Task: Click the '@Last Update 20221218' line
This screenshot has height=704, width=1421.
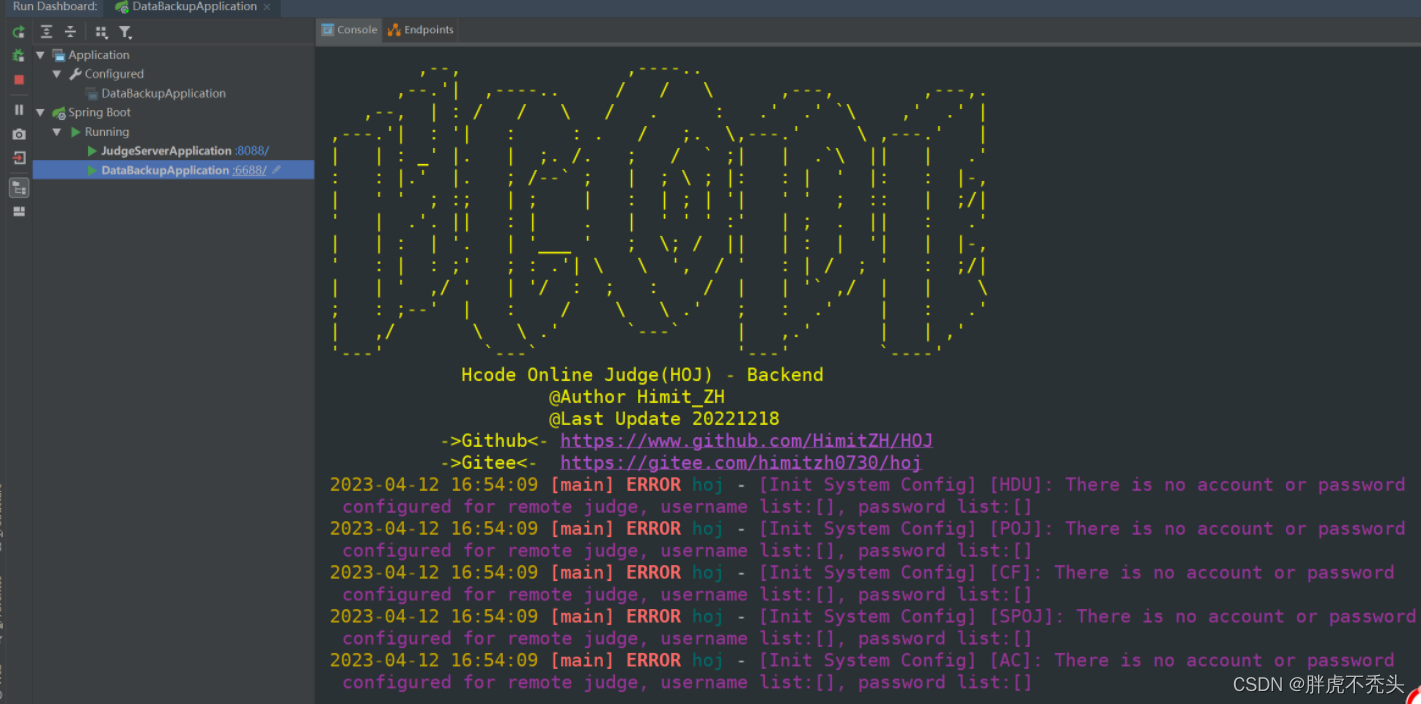Action: pyautogui.click(x=664, y=419)
